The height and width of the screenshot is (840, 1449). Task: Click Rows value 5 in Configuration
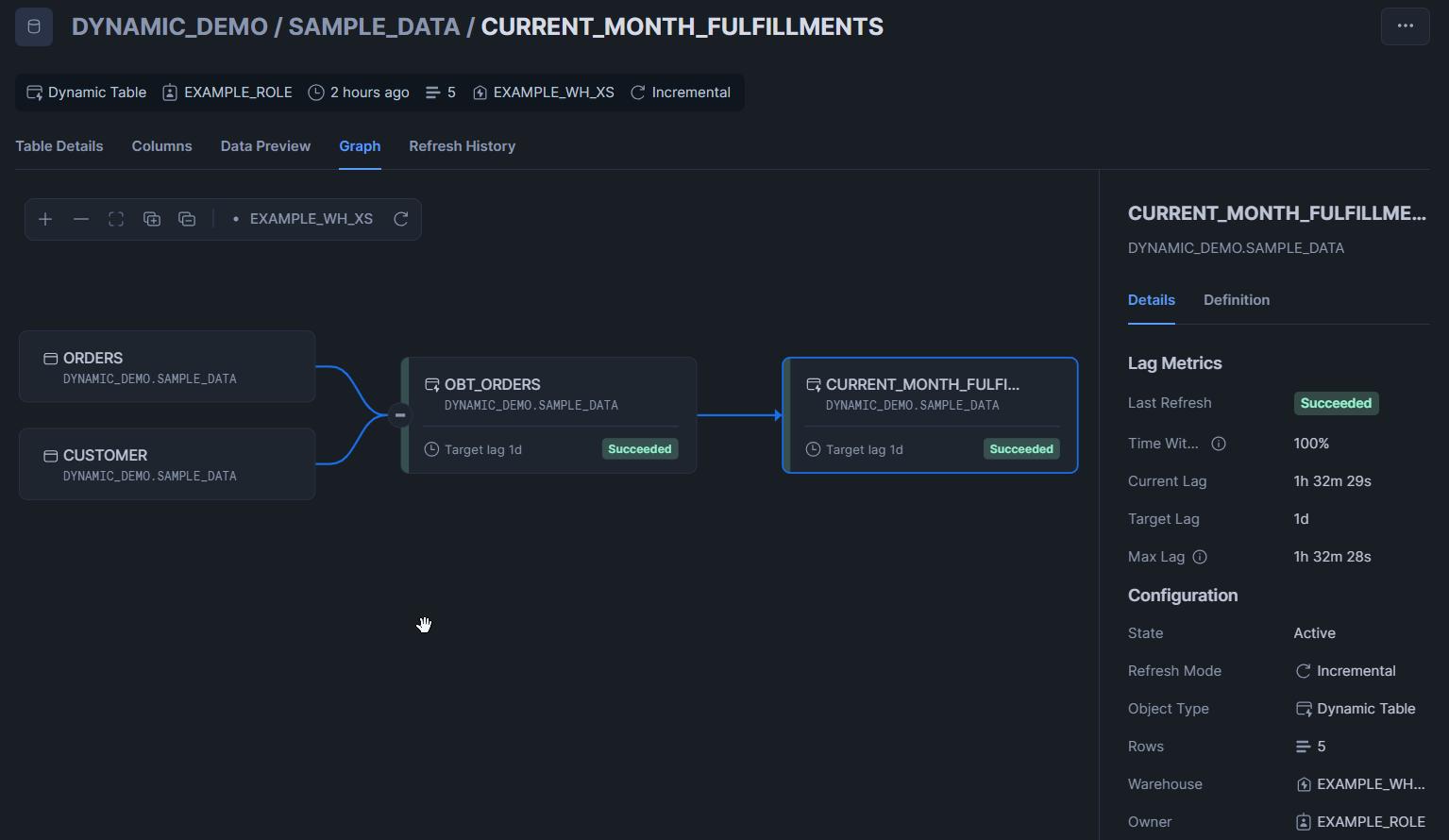(x=1322, y=747)
